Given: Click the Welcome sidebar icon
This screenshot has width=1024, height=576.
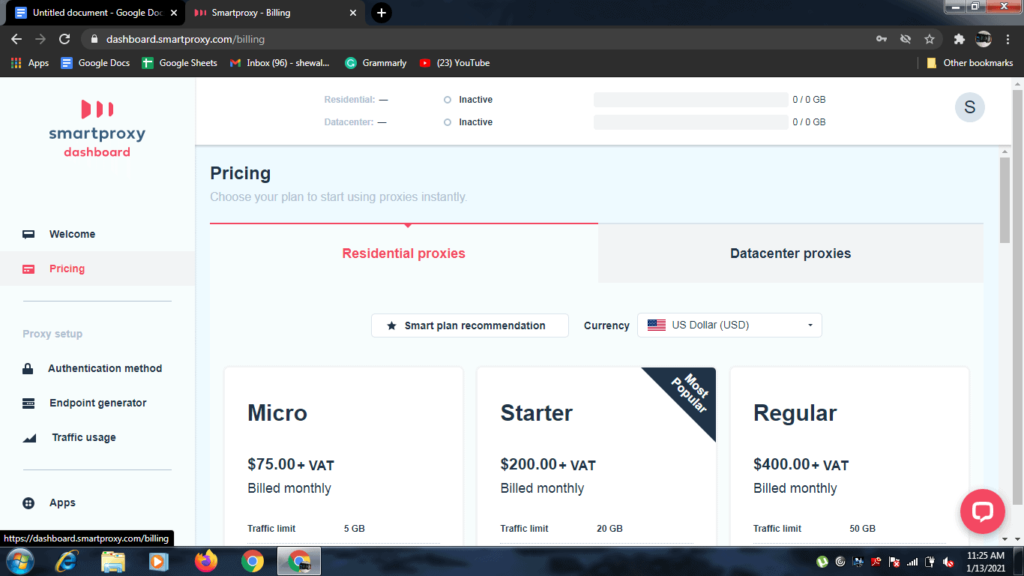Looking at the screenshot, I should click(28, 234).
